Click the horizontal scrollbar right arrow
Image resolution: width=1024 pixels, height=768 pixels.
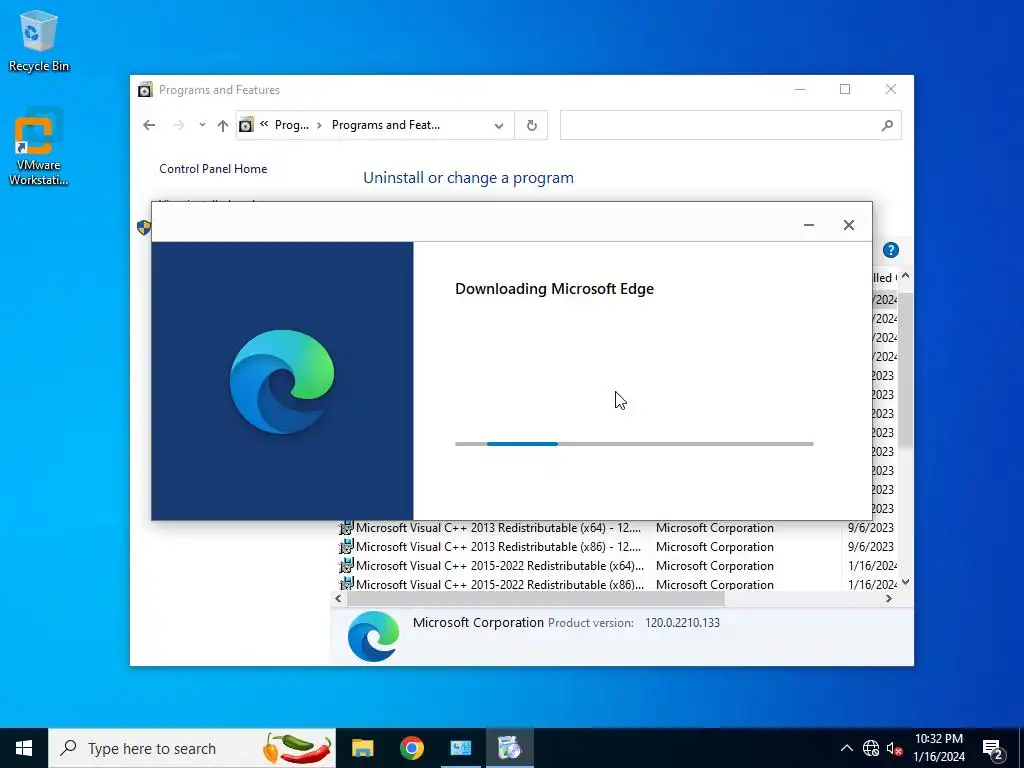tap(889, 598)
